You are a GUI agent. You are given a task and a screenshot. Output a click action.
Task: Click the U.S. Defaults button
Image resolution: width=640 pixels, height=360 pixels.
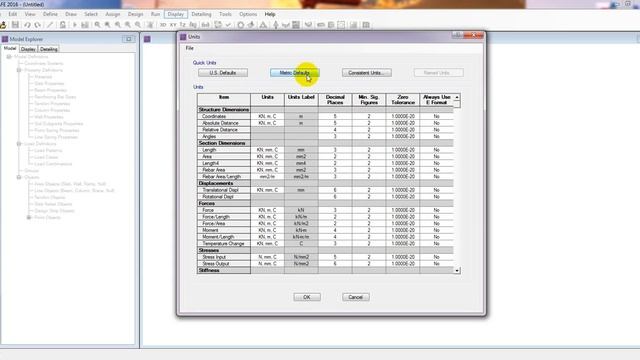(x=223, y=73)
